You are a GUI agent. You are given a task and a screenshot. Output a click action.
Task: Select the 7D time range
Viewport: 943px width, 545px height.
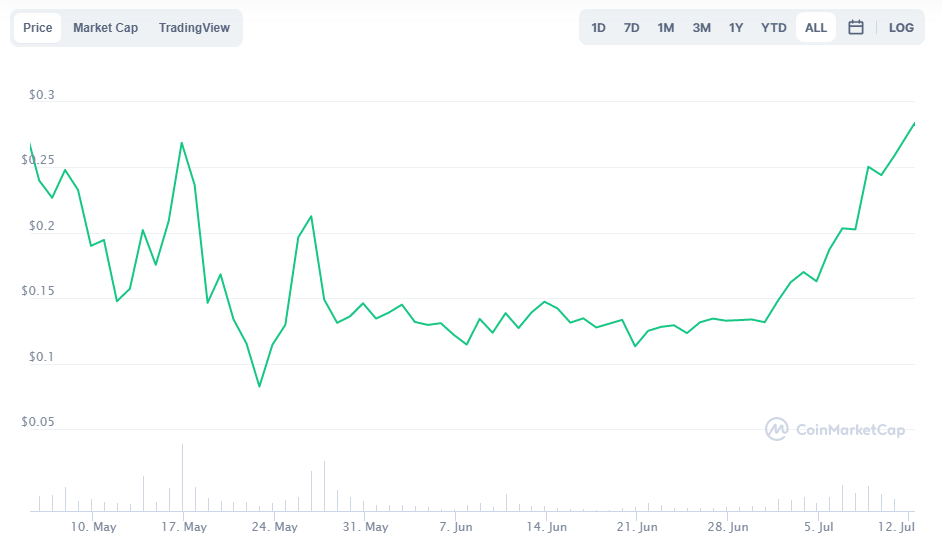(x=631, y=28)
